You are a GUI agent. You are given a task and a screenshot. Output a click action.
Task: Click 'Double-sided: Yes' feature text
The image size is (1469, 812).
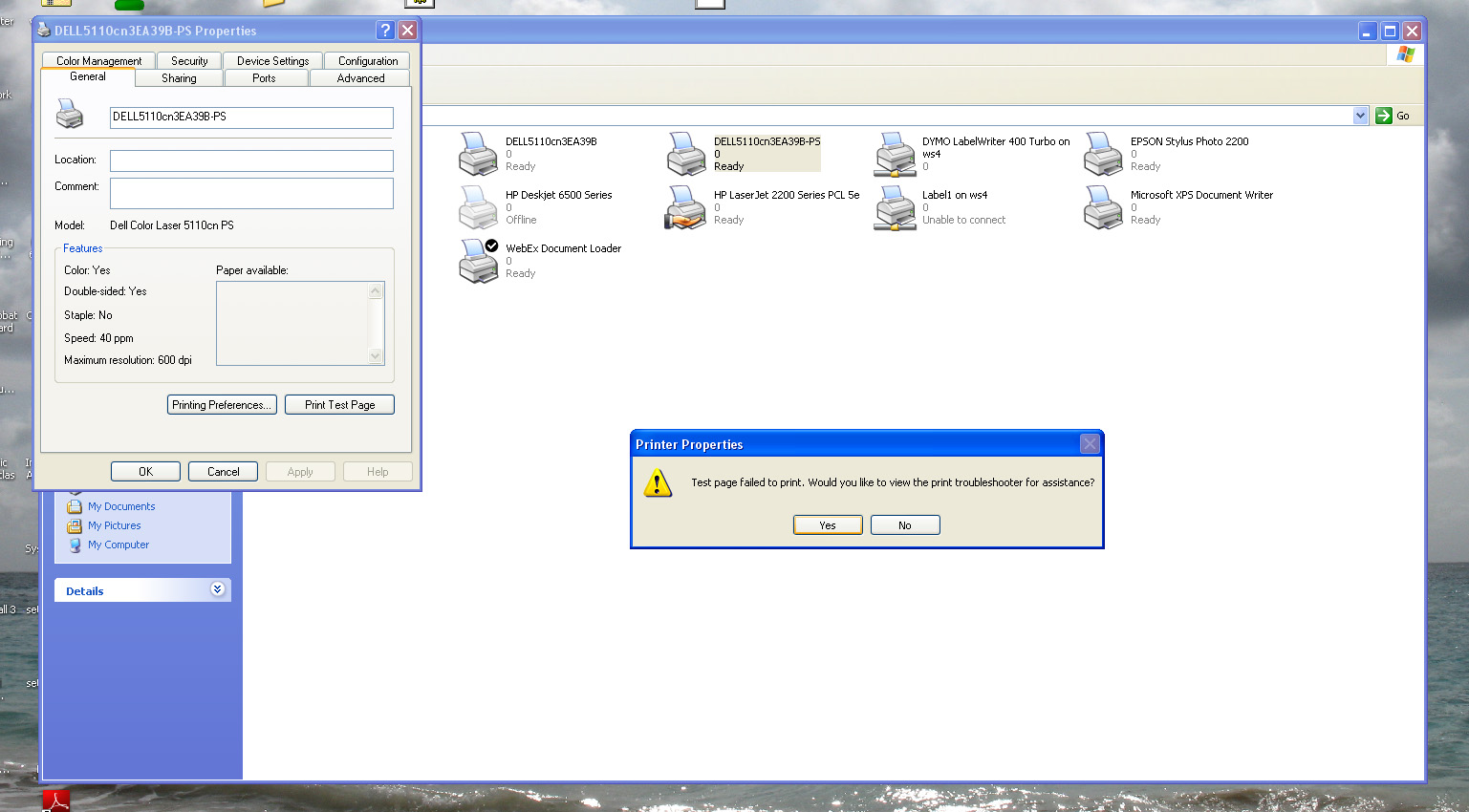105,291
